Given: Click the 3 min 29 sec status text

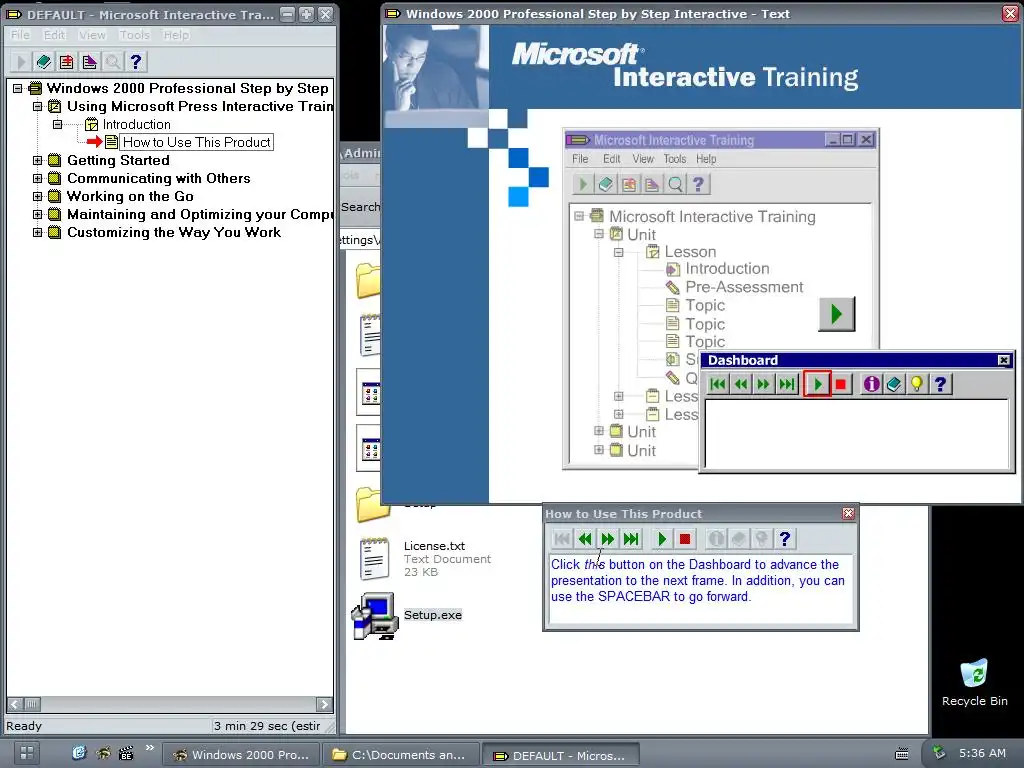Looking at the screenshot, I should pos(266,726).
